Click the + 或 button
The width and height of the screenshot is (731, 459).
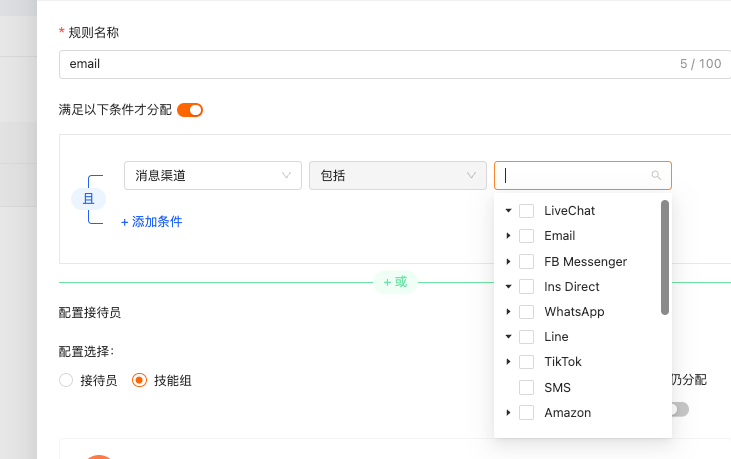(x=395, y=282)
